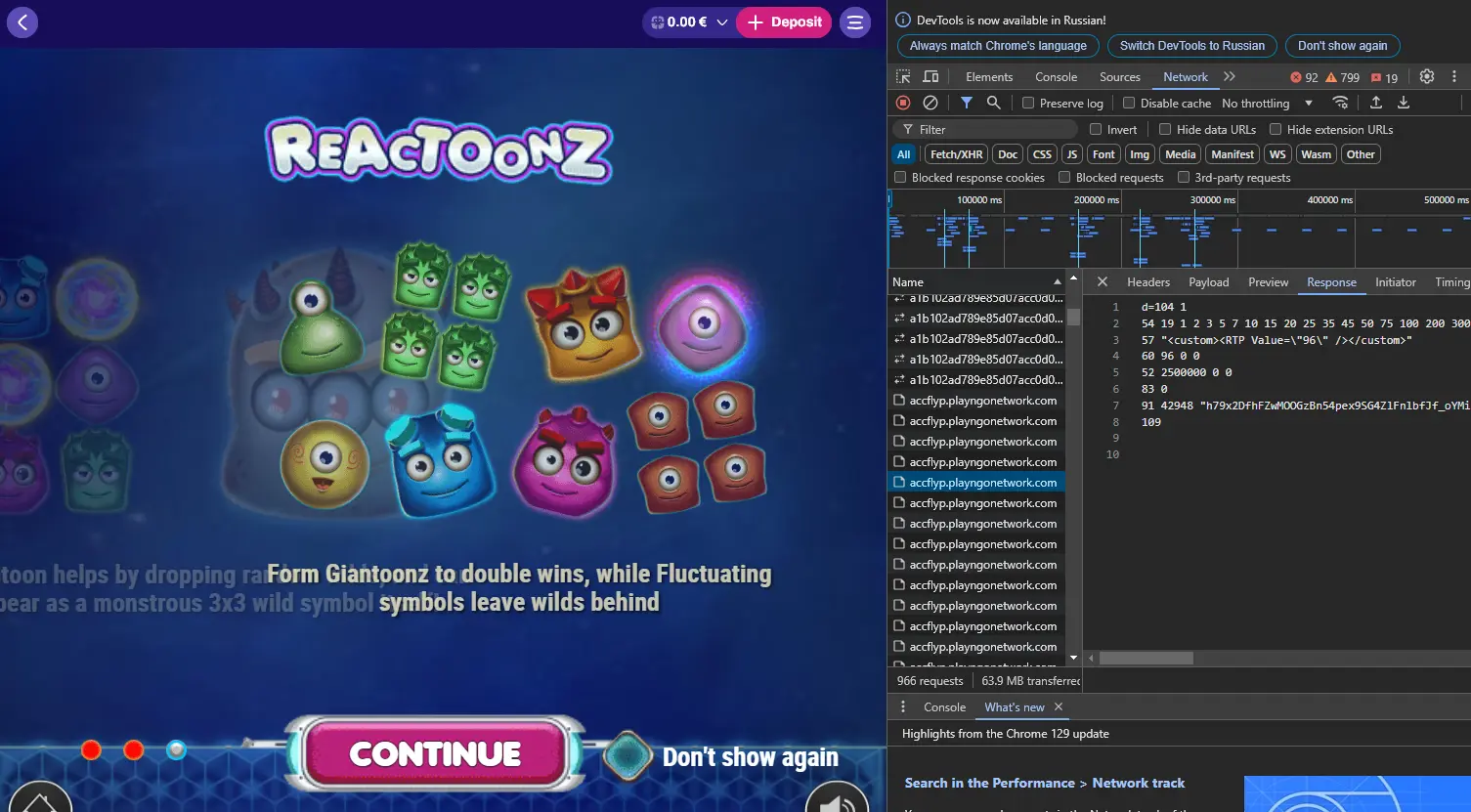This screenshot has height=812, width=1471.
Task: Click the first red page dot in the game
Action: coord(92,749)
